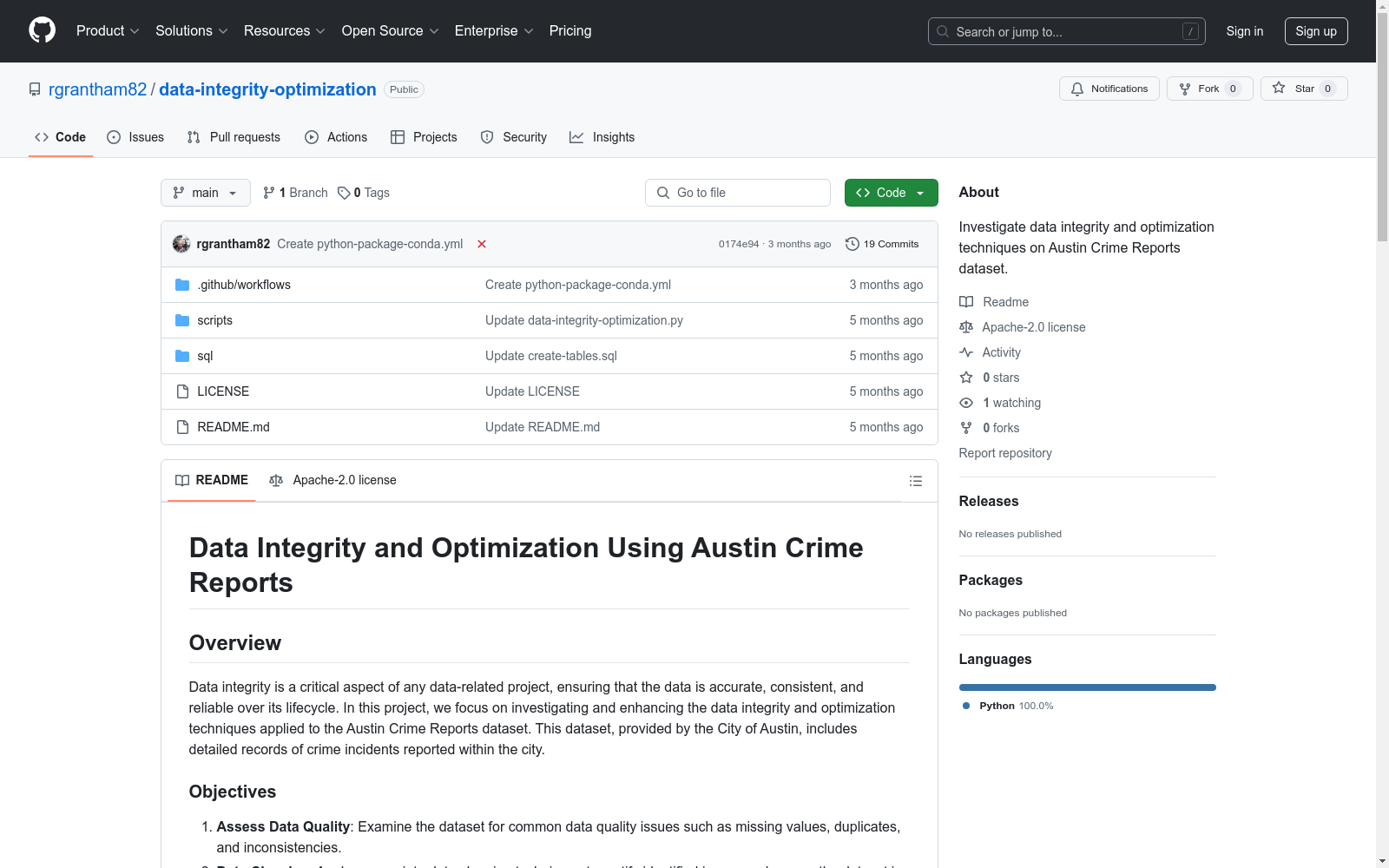
Task: Open rgrantham82 avatar image
Action: [181, 244]
